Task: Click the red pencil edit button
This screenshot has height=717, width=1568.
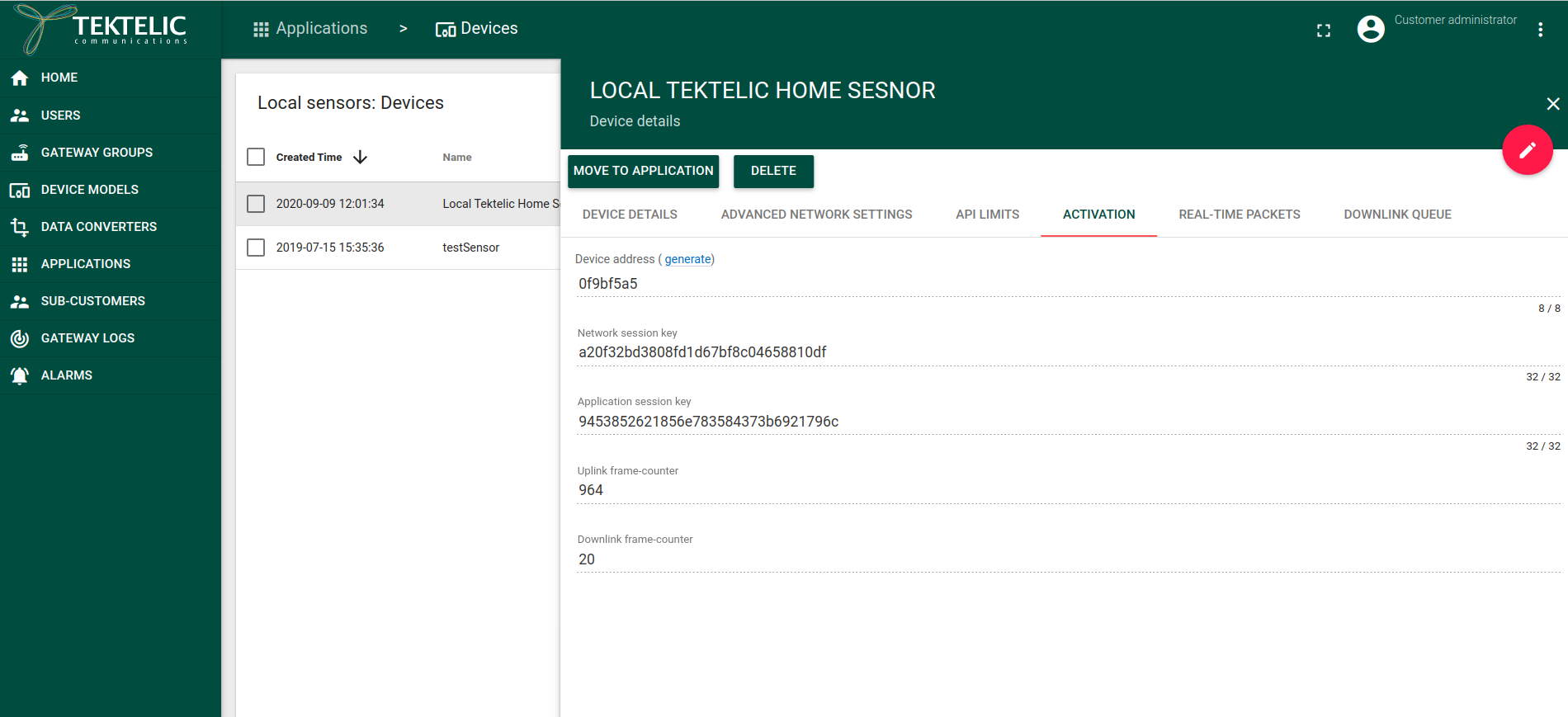Action: pos(1527,150)
